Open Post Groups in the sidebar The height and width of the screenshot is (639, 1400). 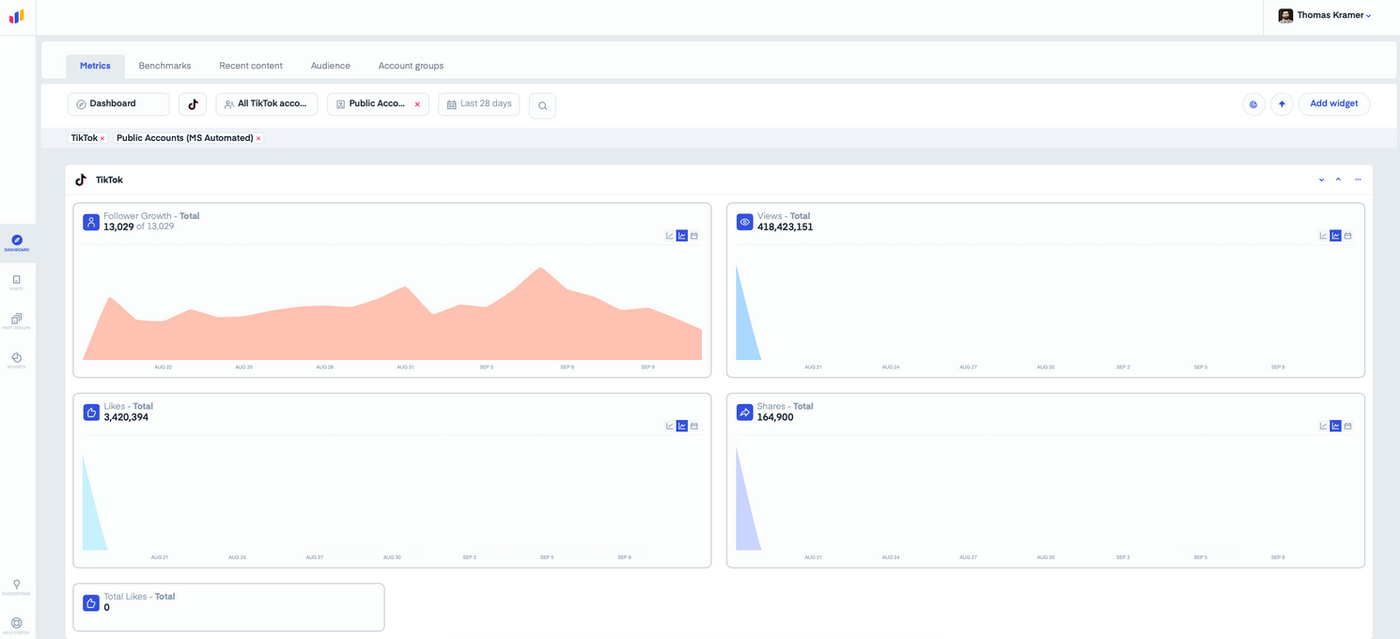tap(16, 321)
